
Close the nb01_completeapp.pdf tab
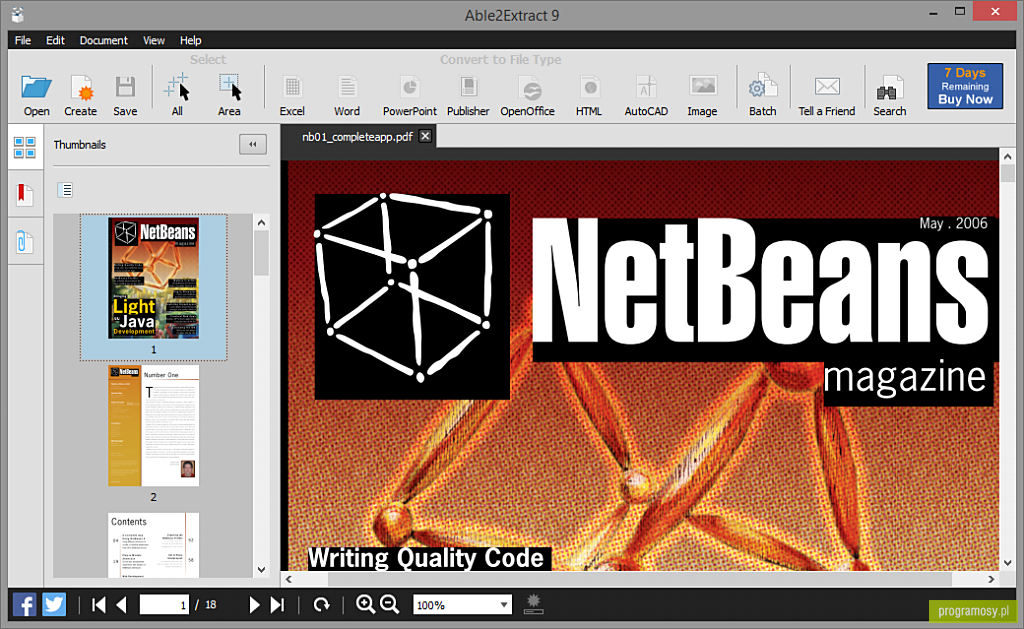click(425, 136)
